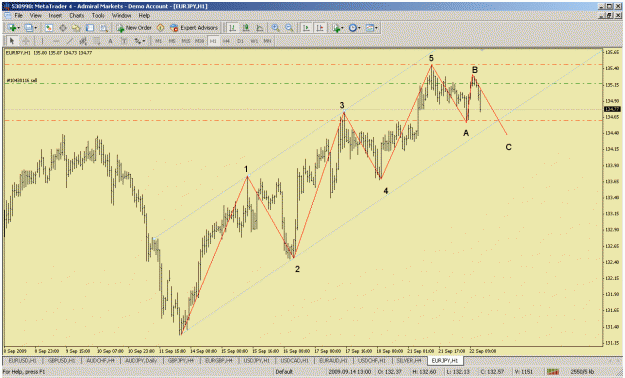
Task: Switch chart to line chart style
Action: (x=260, y=28)
